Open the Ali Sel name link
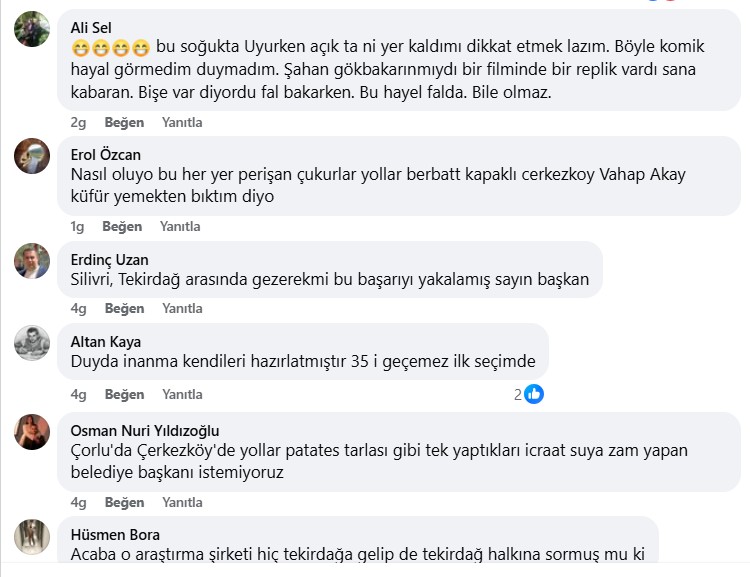 [x=90, y=26]
